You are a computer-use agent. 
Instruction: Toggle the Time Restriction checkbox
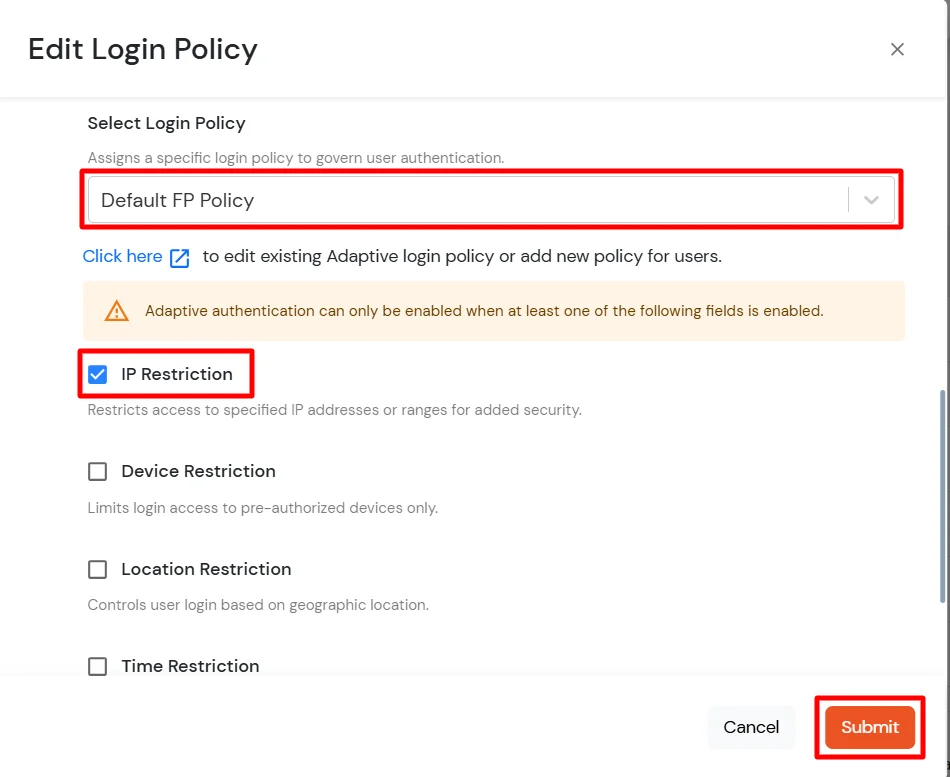(97, 666)
